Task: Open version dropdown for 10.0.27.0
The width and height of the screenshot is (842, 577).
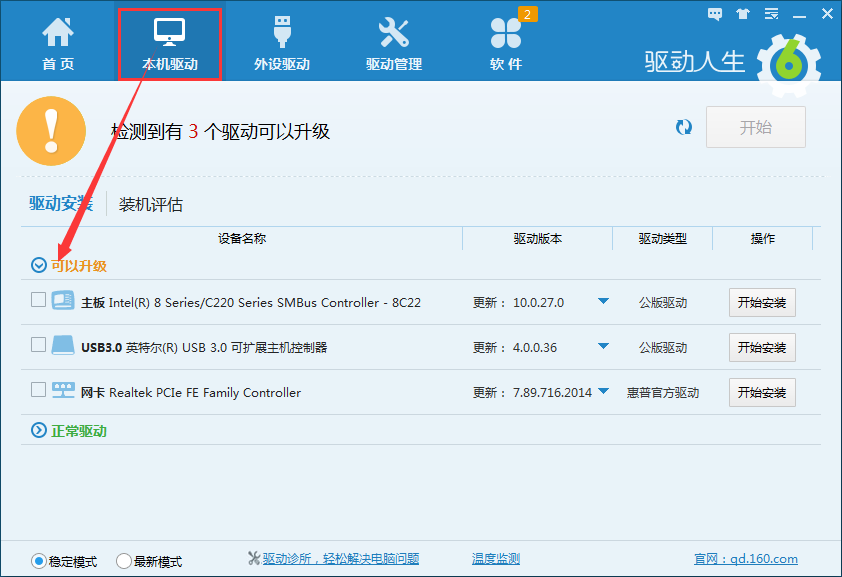Action: click(x=603, y=302)
